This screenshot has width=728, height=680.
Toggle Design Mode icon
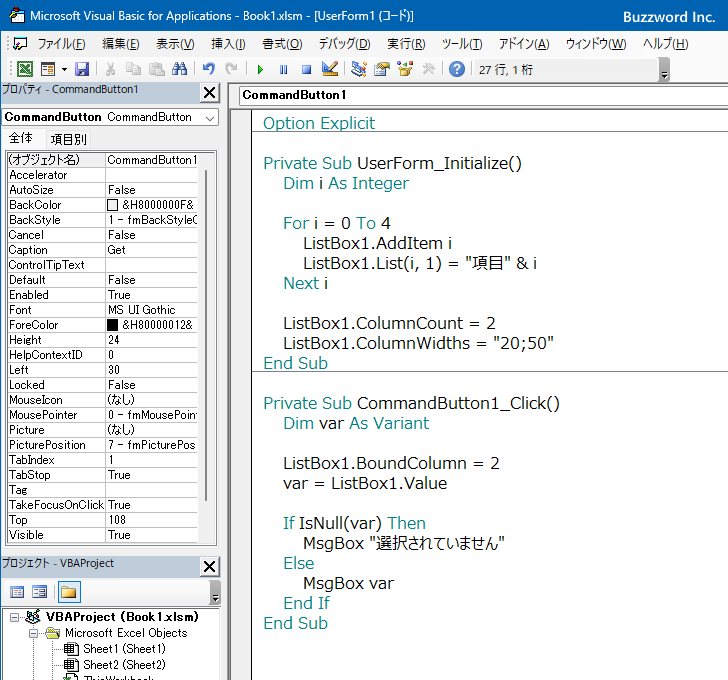(330, 69)
